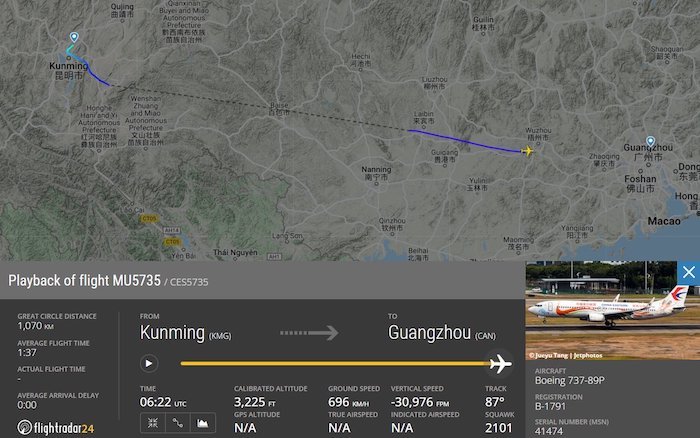The image size is (700, 438).
Task: Click the yellow playback progress bar
Action: (335, 363)
